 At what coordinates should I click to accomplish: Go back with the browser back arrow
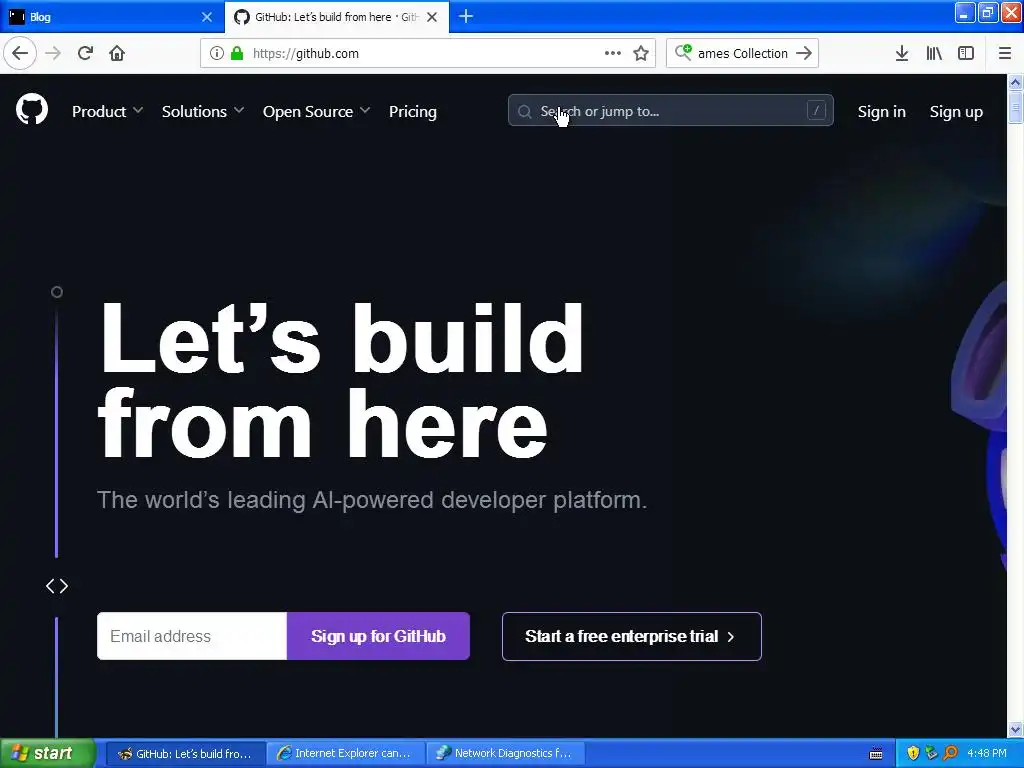click(x=20, y=53)
